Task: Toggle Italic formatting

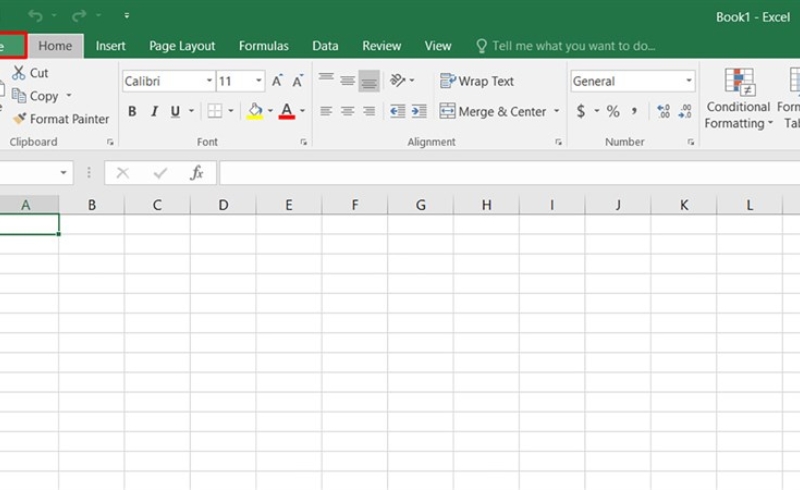Action: (x=154, y=111)
